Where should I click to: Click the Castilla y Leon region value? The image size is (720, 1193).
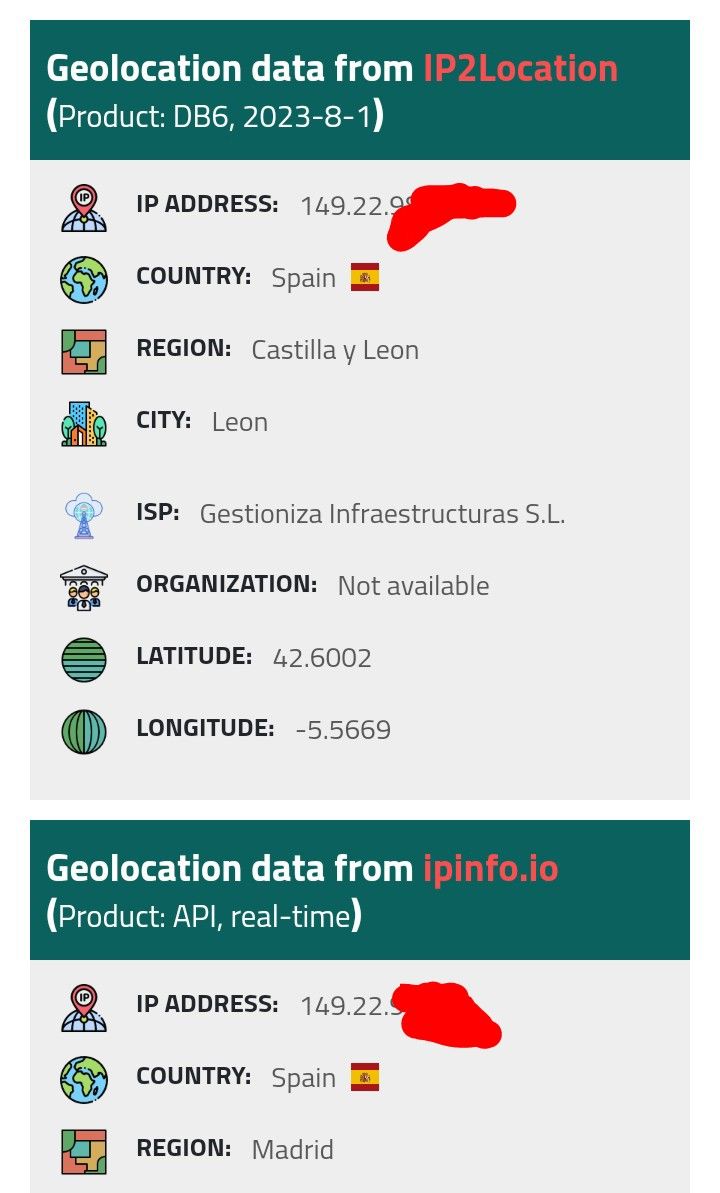pyautogui.click(x=335, y=350)
